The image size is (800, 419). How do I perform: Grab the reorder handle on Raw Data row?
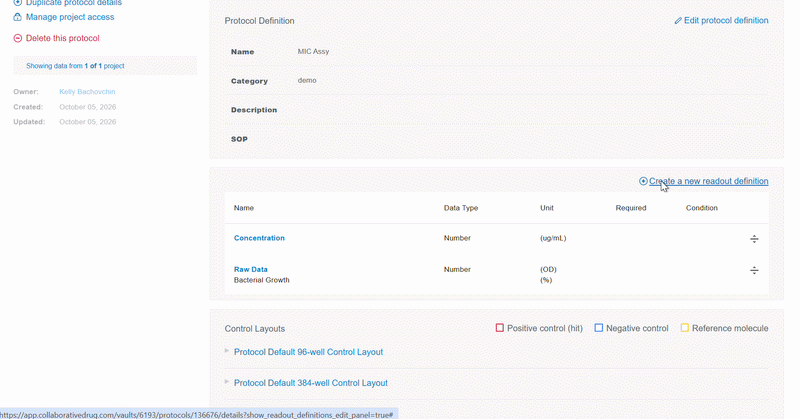(754, 270)
